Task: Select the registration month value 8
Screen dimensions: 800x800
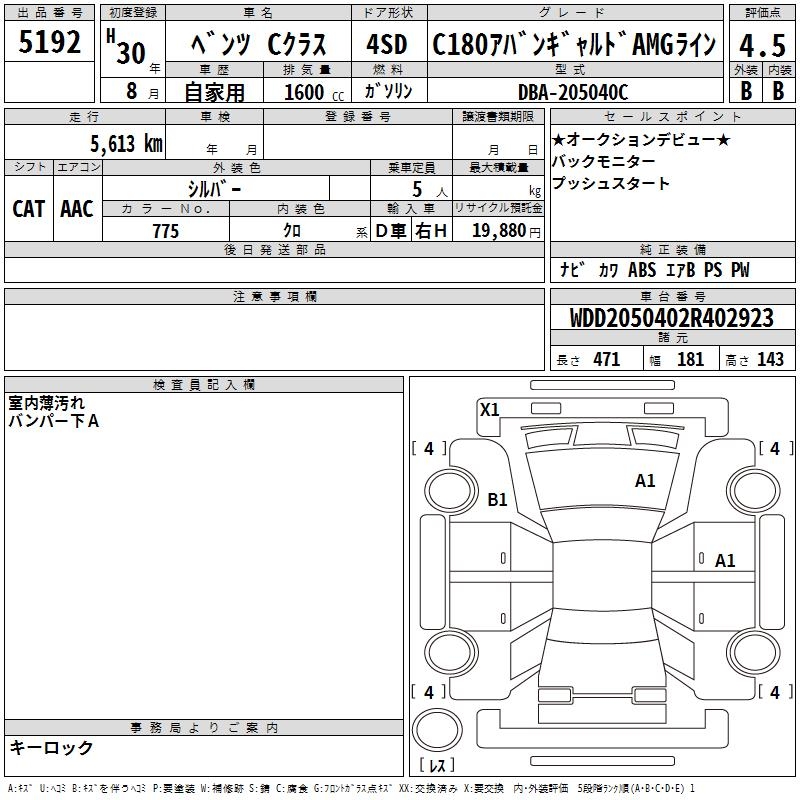Action: [132, 91]
